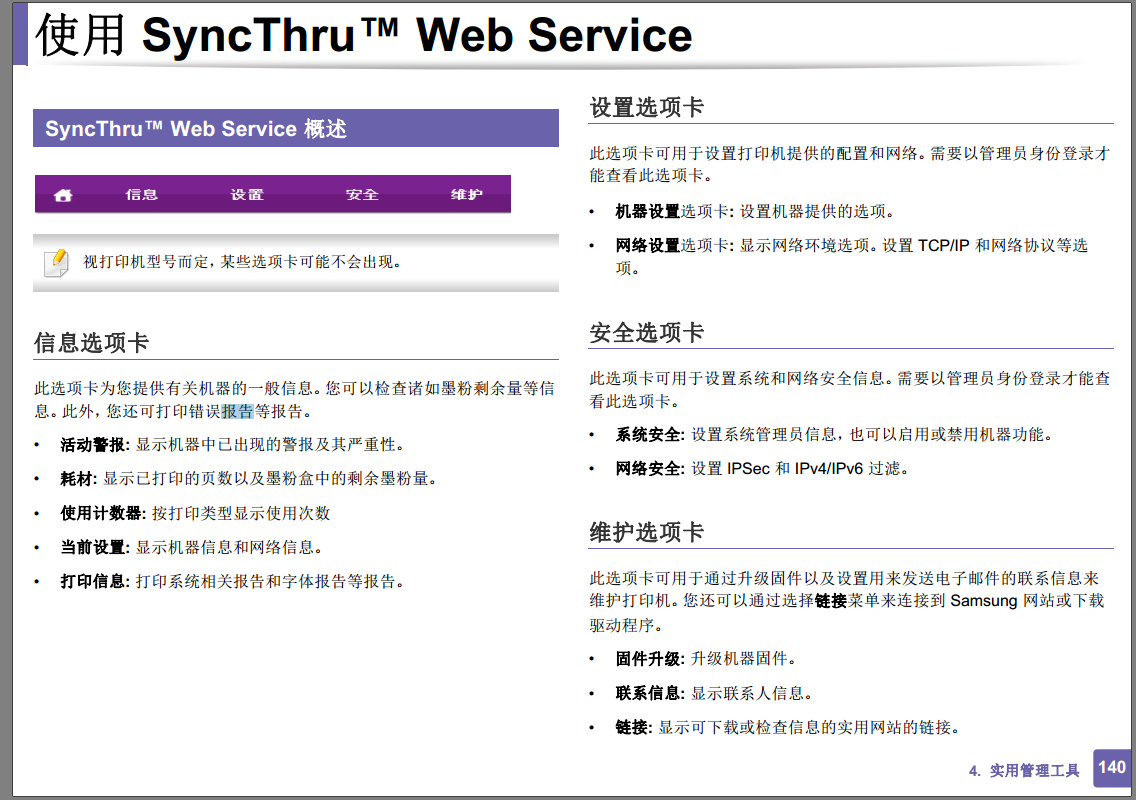Click the bold term "打印信息"
Viewport: 1136px width, 800px height.
[93, 581]
